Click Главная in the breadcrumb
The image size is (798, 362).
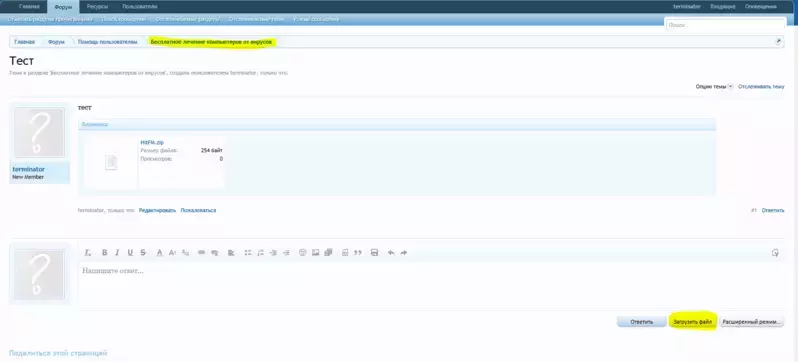point(24,42)
